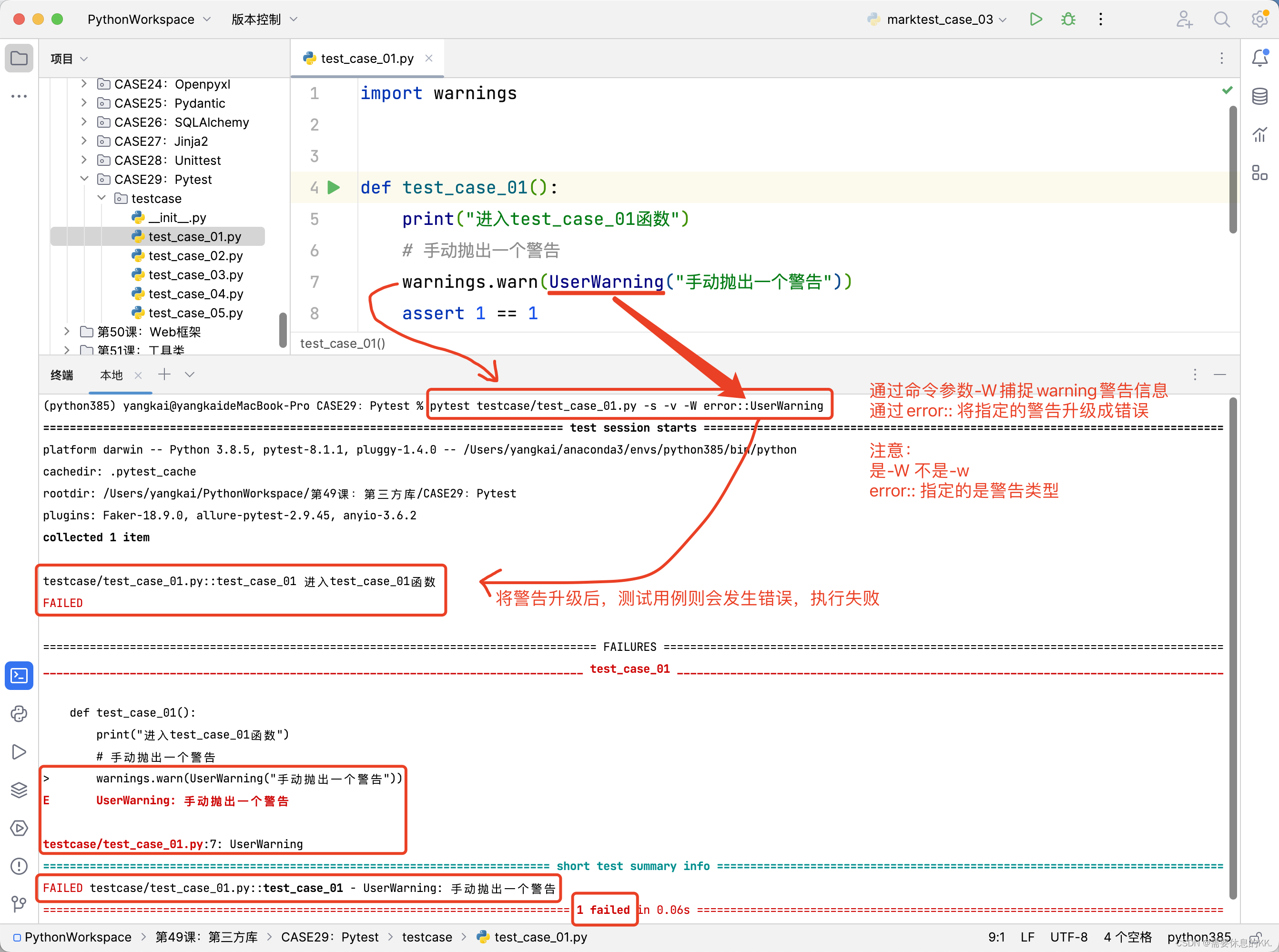Viewport: 1279px width, 952px height.
Task: Open the Services tool window icon
Action: (x=19, y=828)
